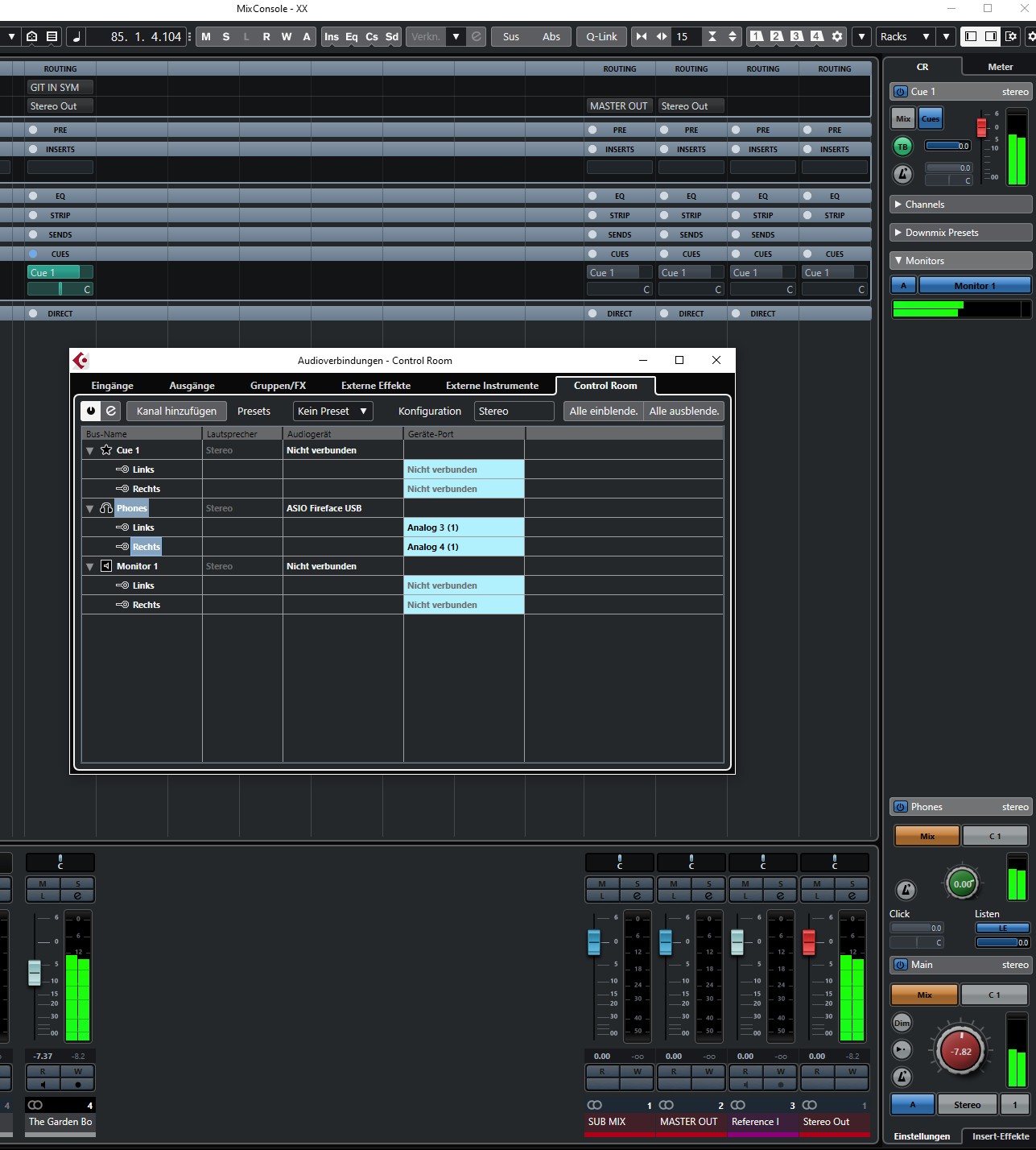The height and width of the screenshot is (1150, 1036).
Task: Click the Alle ausblende. button
Action: pyautogui.click(x=683, y=411)
